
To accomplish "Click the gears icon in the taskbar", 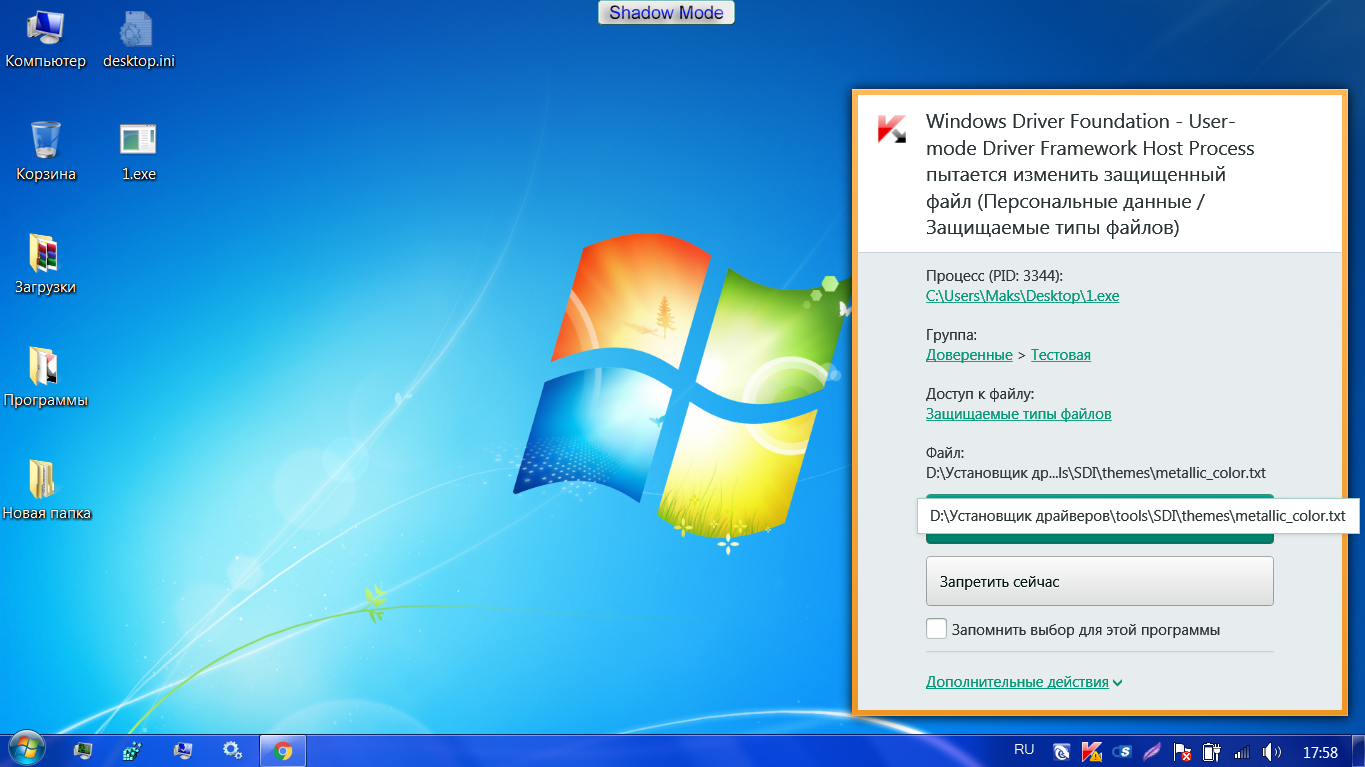I will click(232, 750).
